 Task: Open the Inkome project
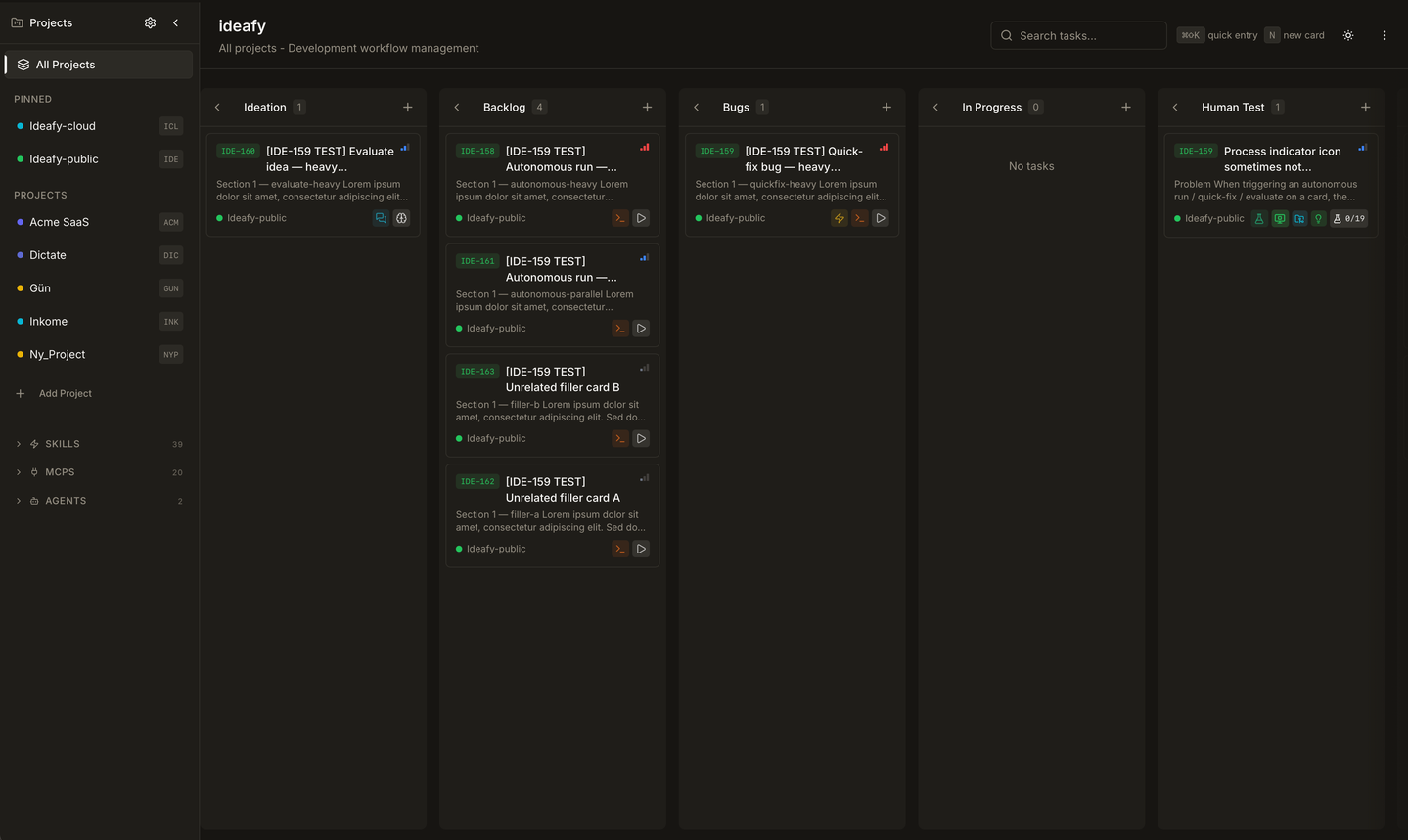pyautogui.click(x=99, y=322)
